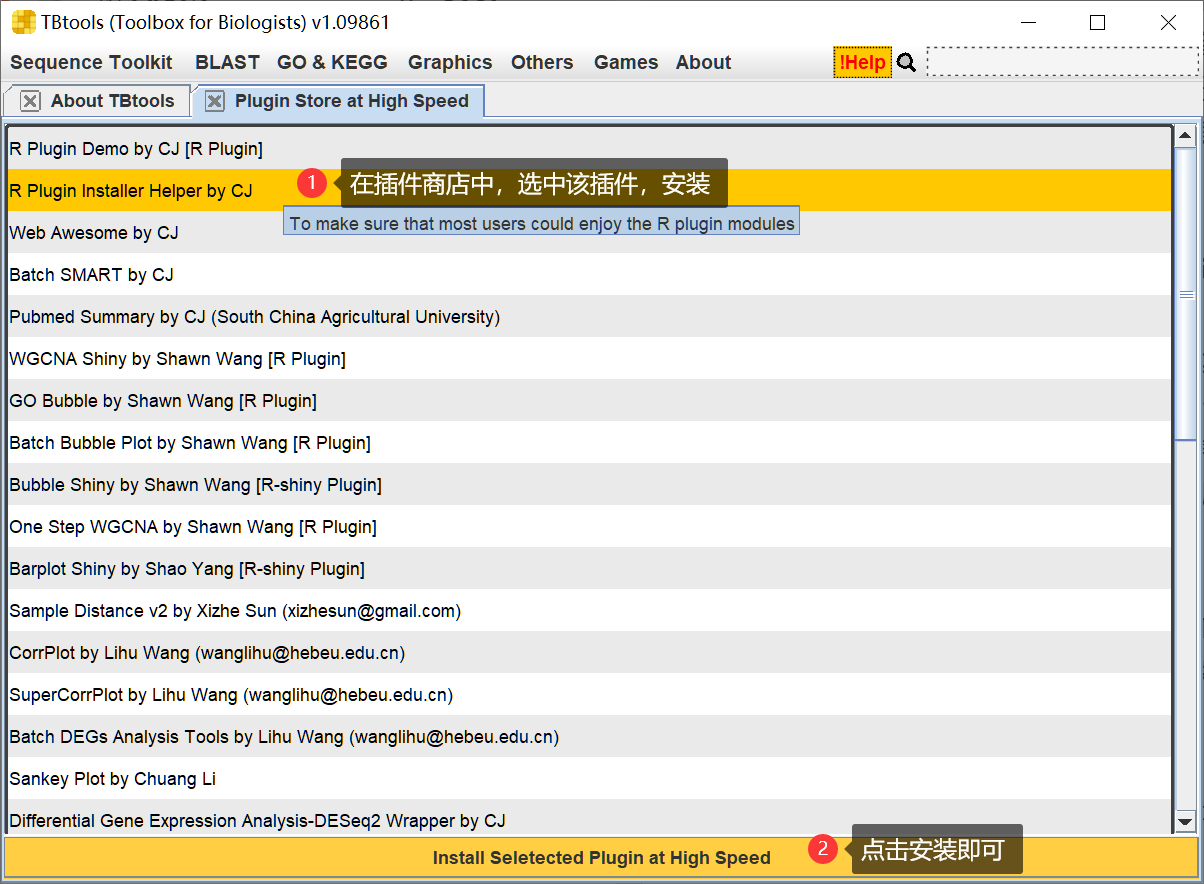Select R Plugin Demo by CJ

(x=589, y=148)
